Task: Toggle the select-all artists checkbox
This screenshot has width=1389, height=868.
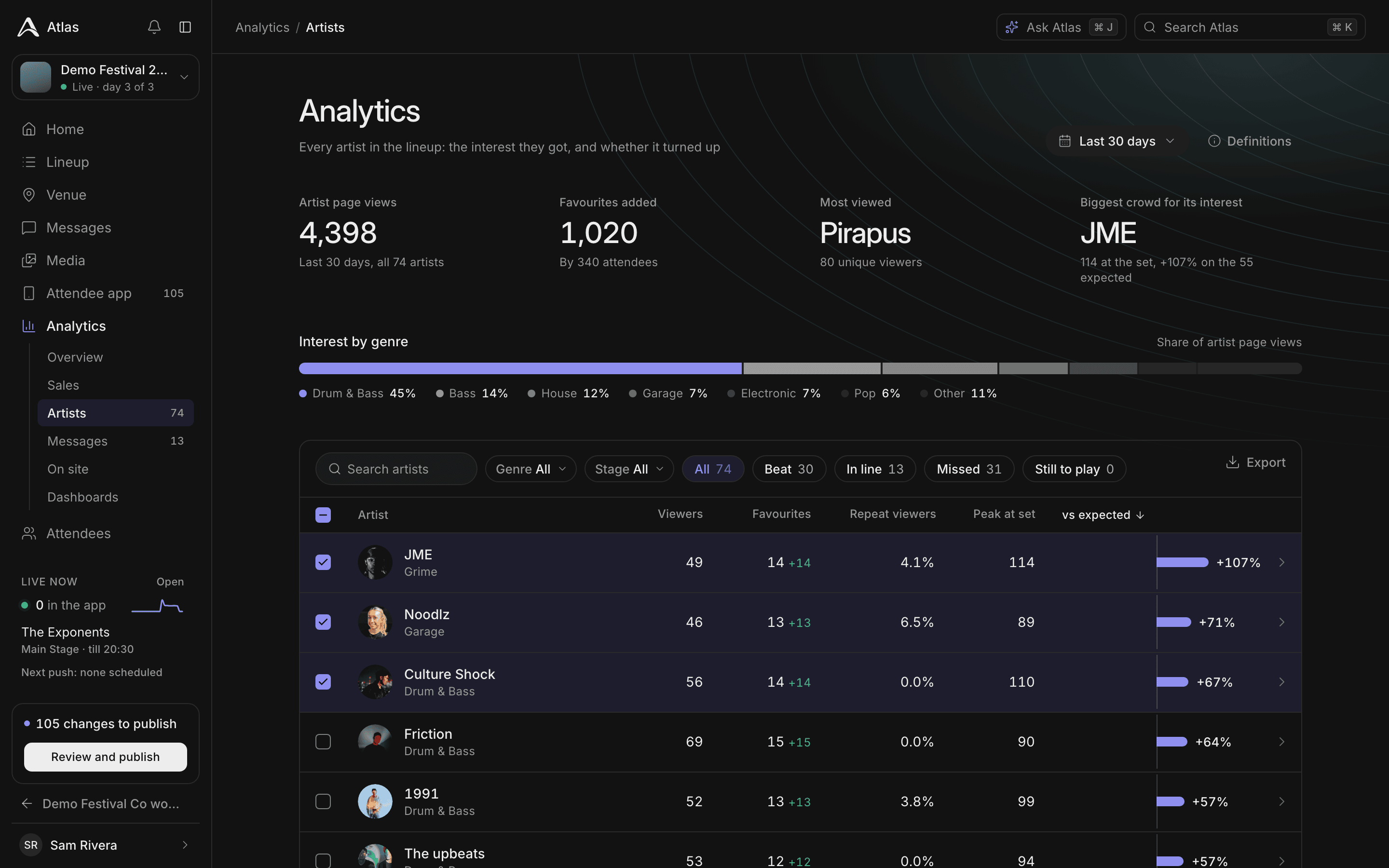Action: pos(323,515)
